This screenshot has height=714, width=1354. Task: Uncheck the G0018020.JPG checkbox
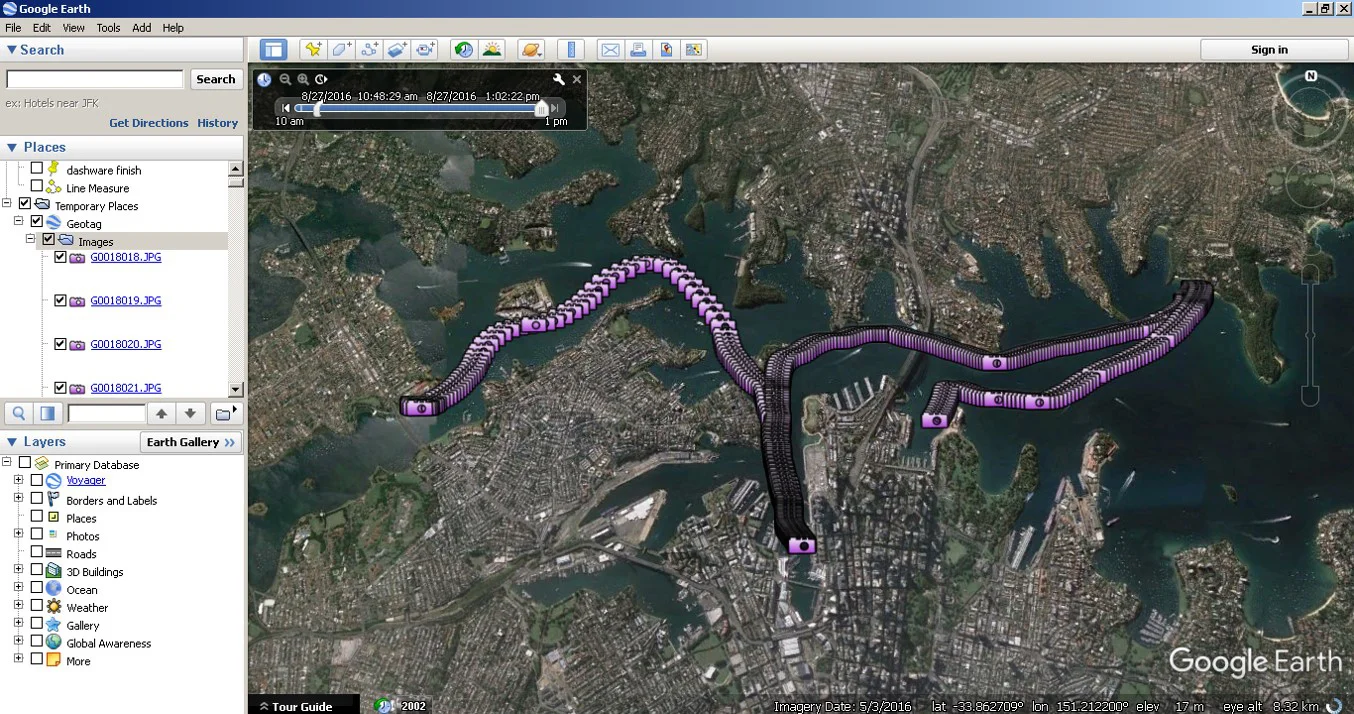pyautogui.click(x=60, y=344)
